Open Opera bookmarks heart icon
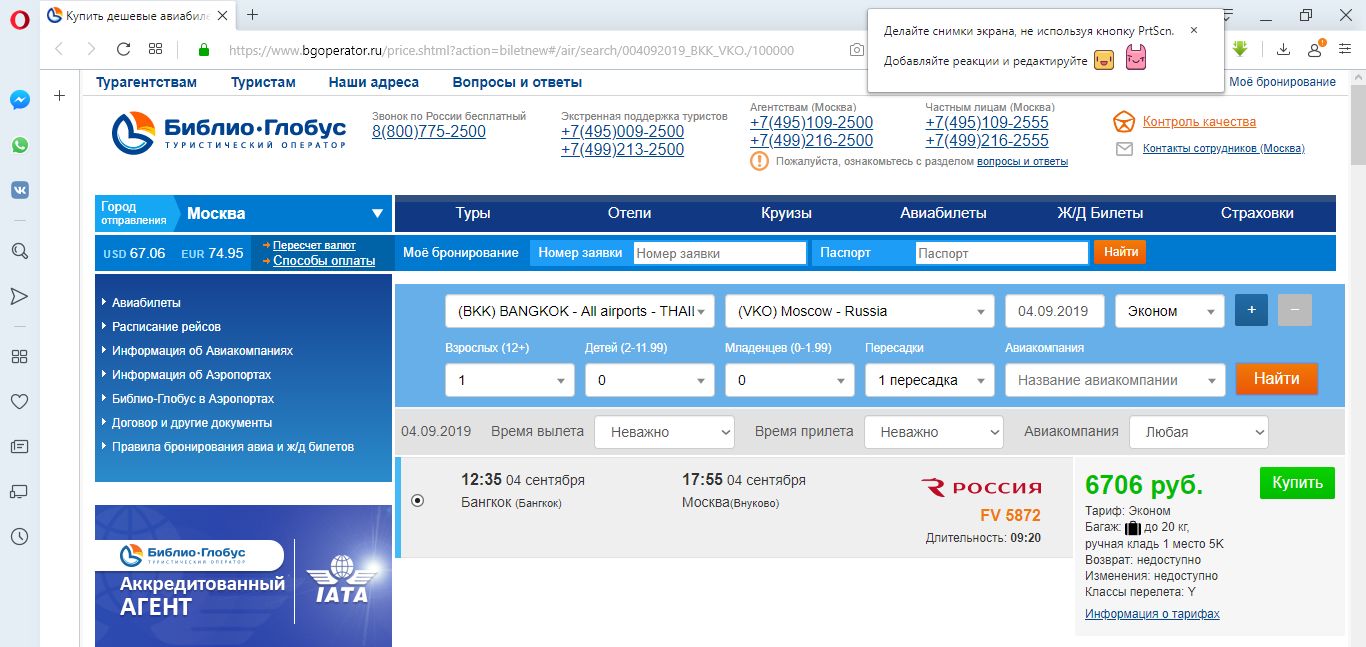 tap(19, 401)
